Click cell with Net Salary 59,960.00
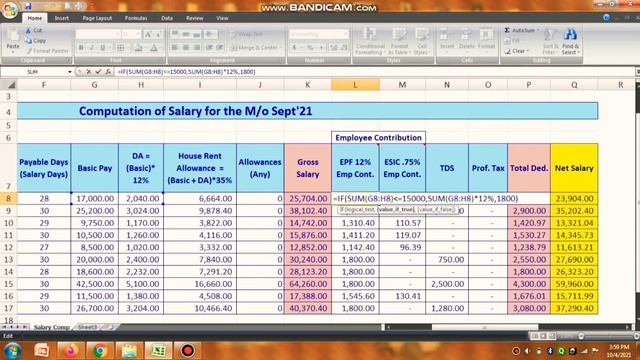640x360 pixels. [574, 284]
